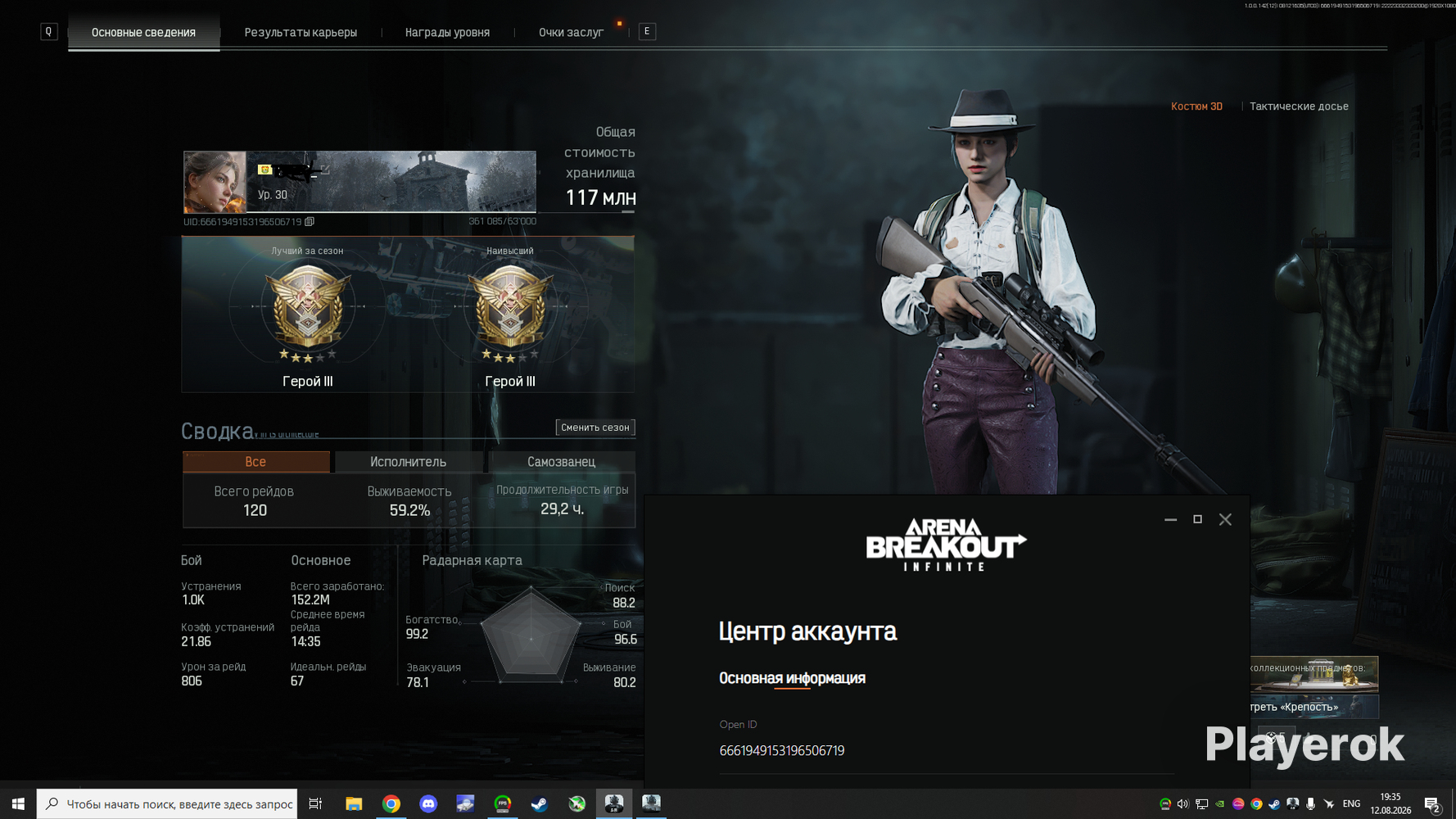Open the clock and calendar flyout
The height and width of the screenshot is (819, 1456).
pyautogui.click(x=1390, y=803)
